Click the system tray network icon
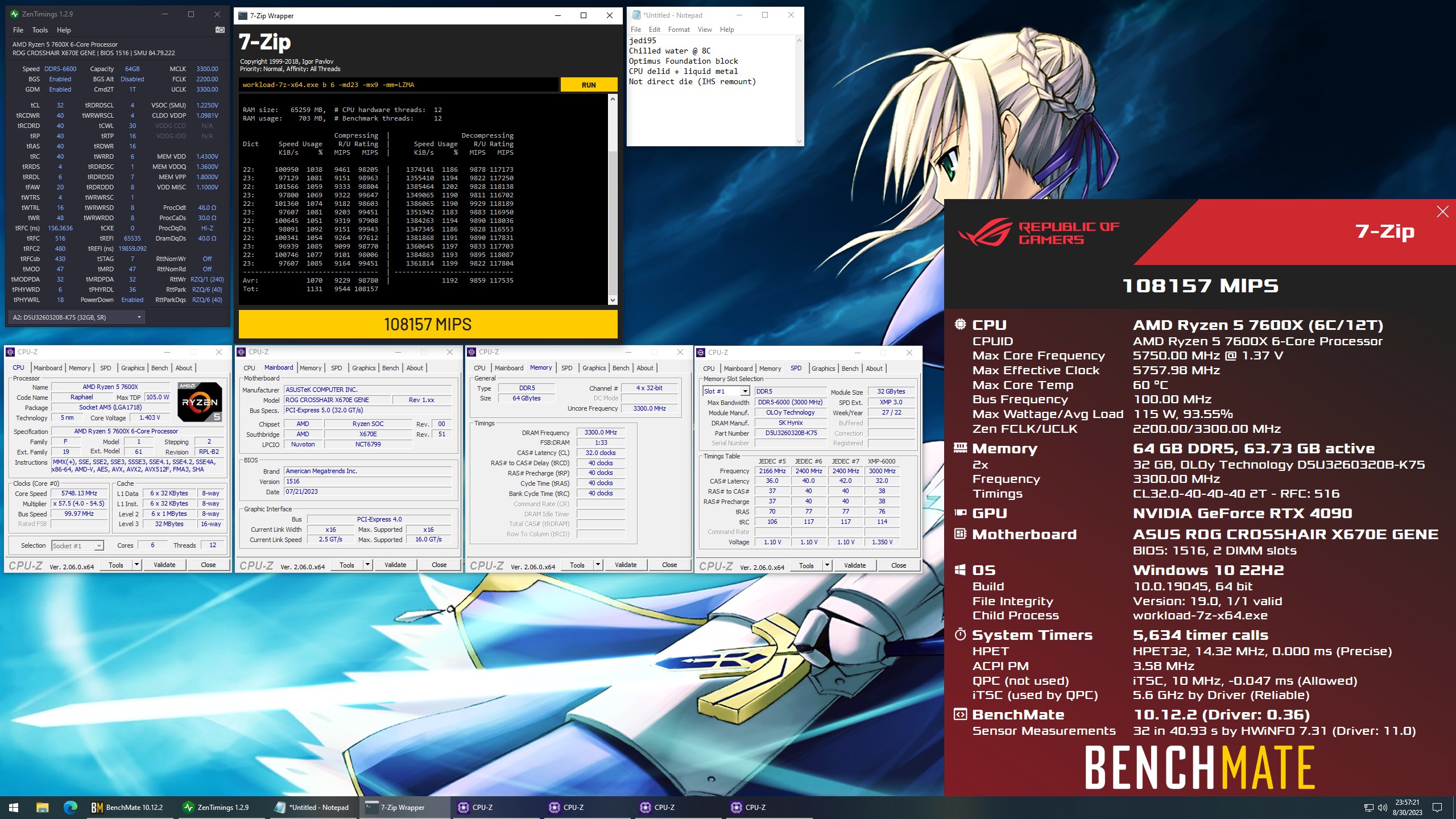Viewport: 1456px width, 819px height. point(1368,808)
